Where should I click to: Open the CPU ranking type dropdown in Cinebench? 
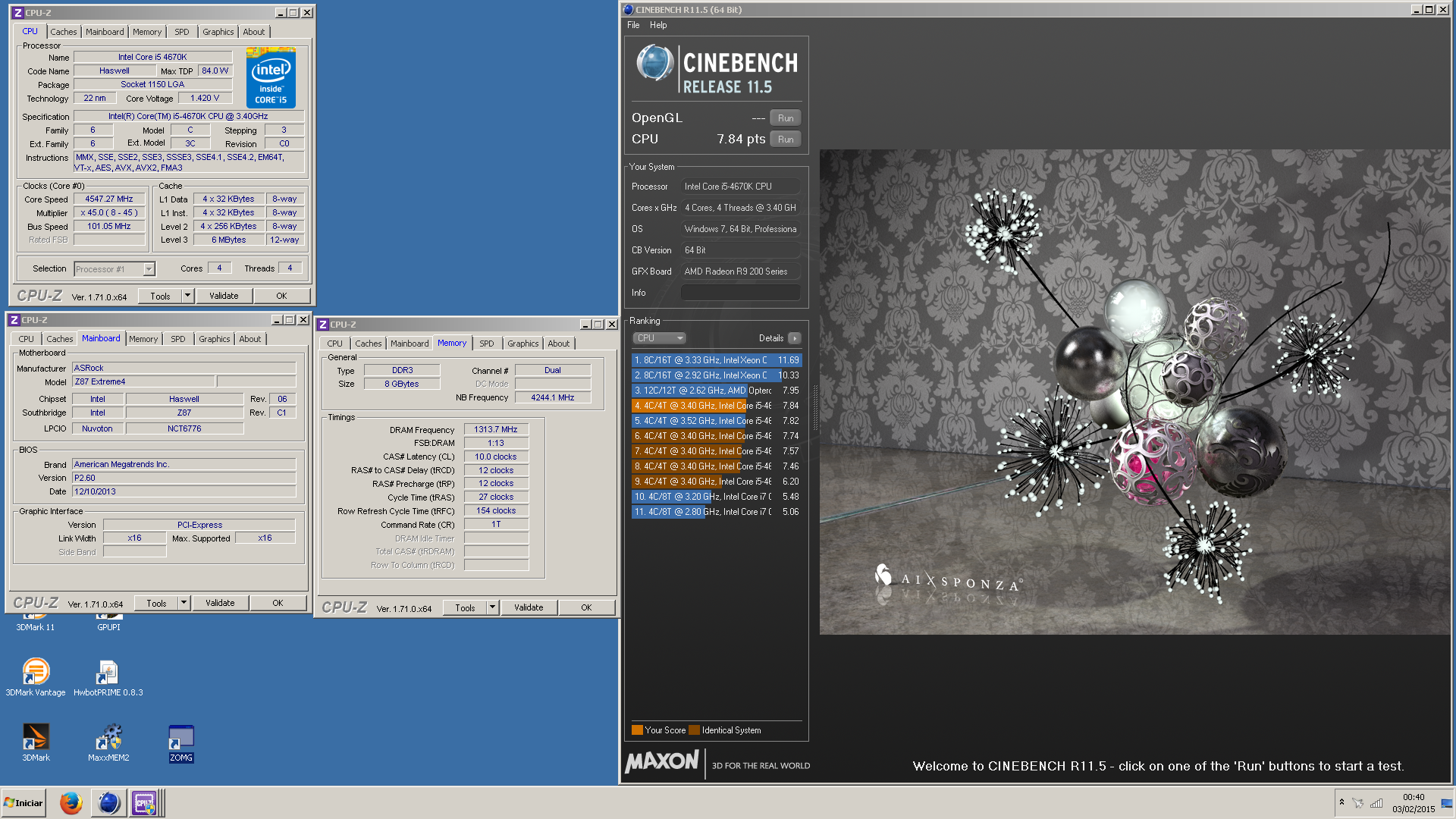659,338
